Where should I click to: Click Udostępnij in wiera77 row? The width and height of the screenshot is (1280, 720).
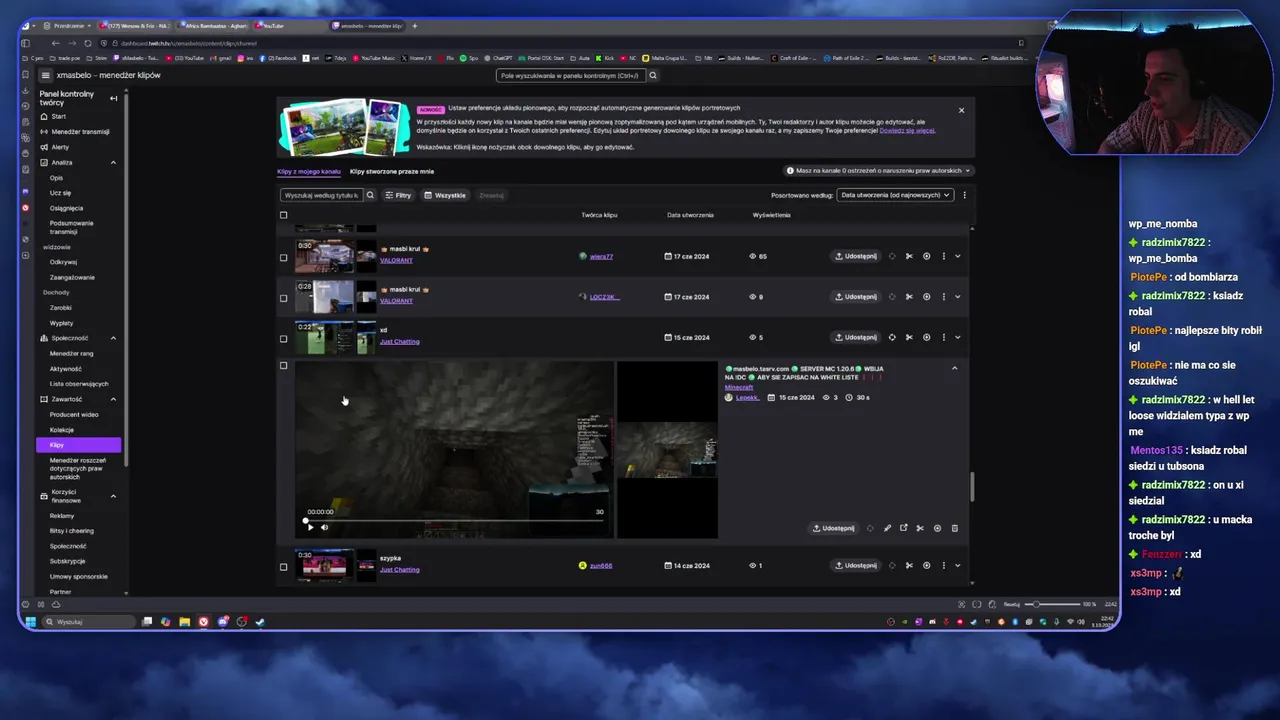pyautogui.click(x=856, y=256)
